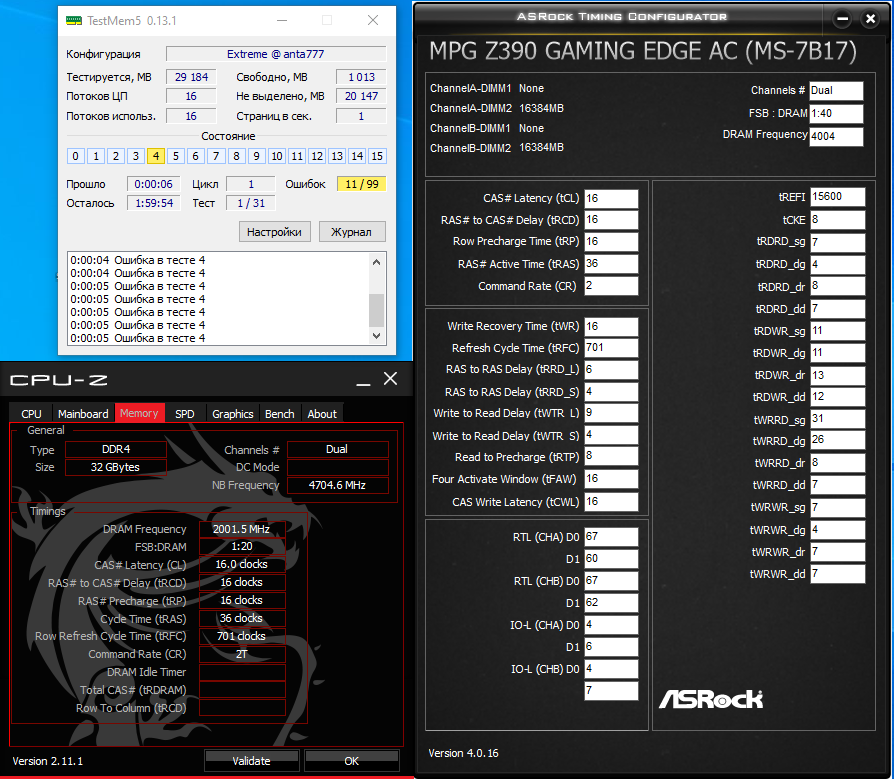Click the Read to Precharge (tRTP) field
The image size is (894, 779).
point(611,457)
